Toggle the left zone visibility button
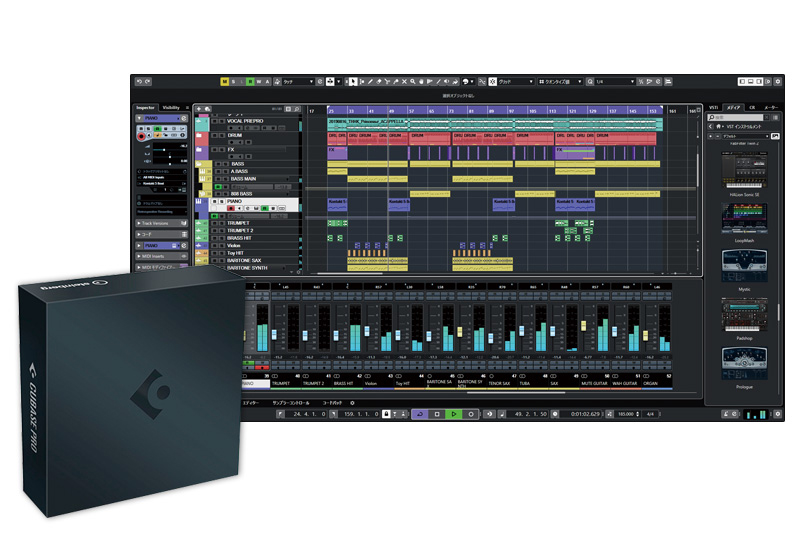The width and height of the screenshot is (800, 533). [742, 82]
